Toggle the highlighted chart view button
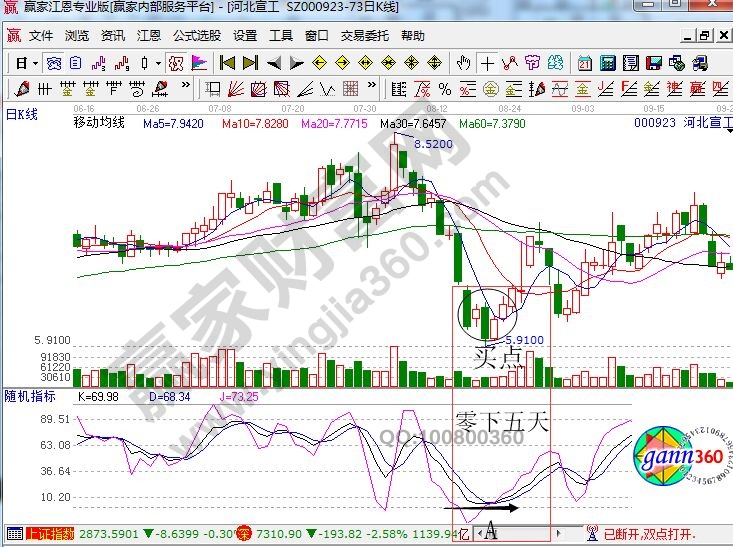733x547 pixels. point(175,62)
